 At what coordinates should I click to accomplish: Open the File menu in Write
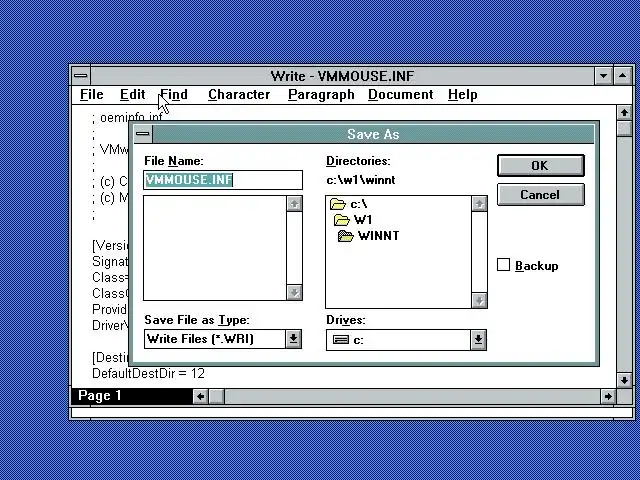tap(91, 95)
